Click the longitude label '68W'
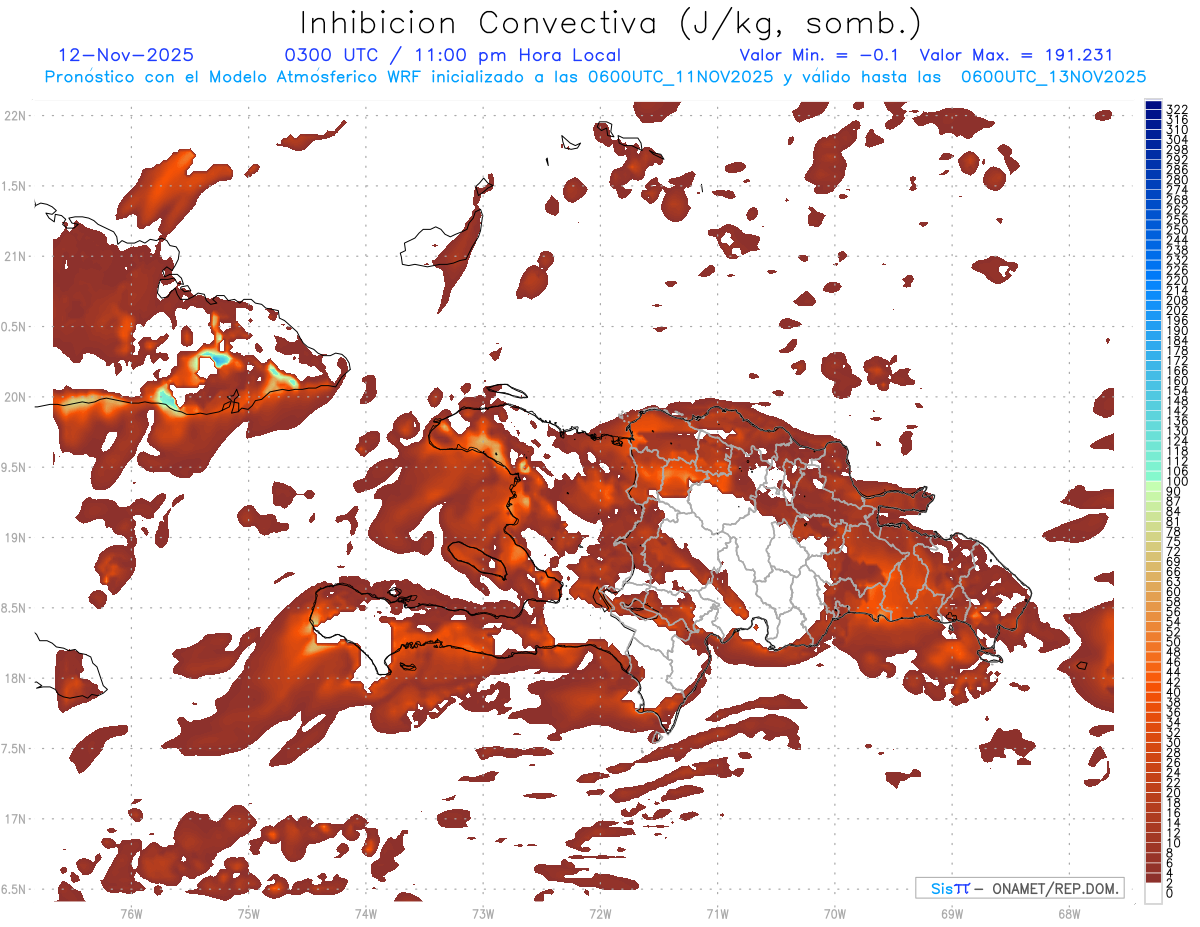 (1069, 914)
